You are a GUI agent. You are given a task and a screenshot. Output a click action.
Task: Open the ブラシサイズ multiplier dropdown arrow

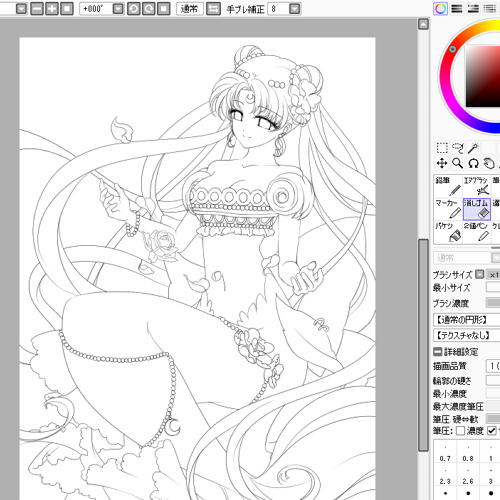click(479, 274)
